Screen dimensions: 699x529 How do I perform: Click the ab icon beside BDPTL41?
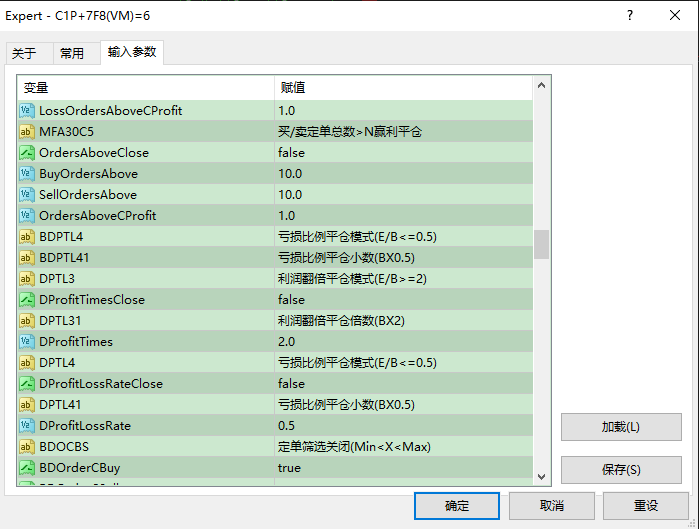point(27,258)
